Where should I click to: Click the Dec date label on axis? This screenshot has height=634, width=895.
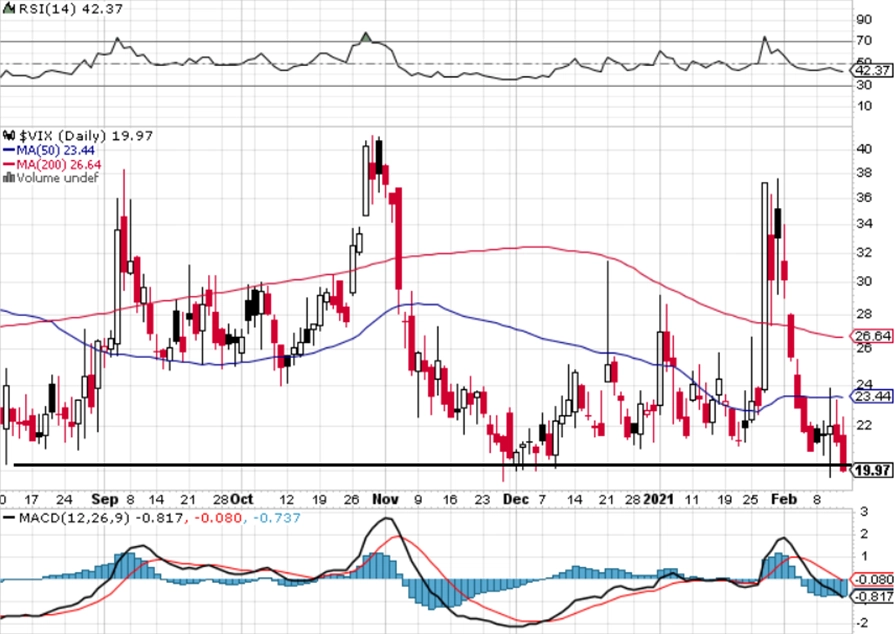(x=516, y=499)
